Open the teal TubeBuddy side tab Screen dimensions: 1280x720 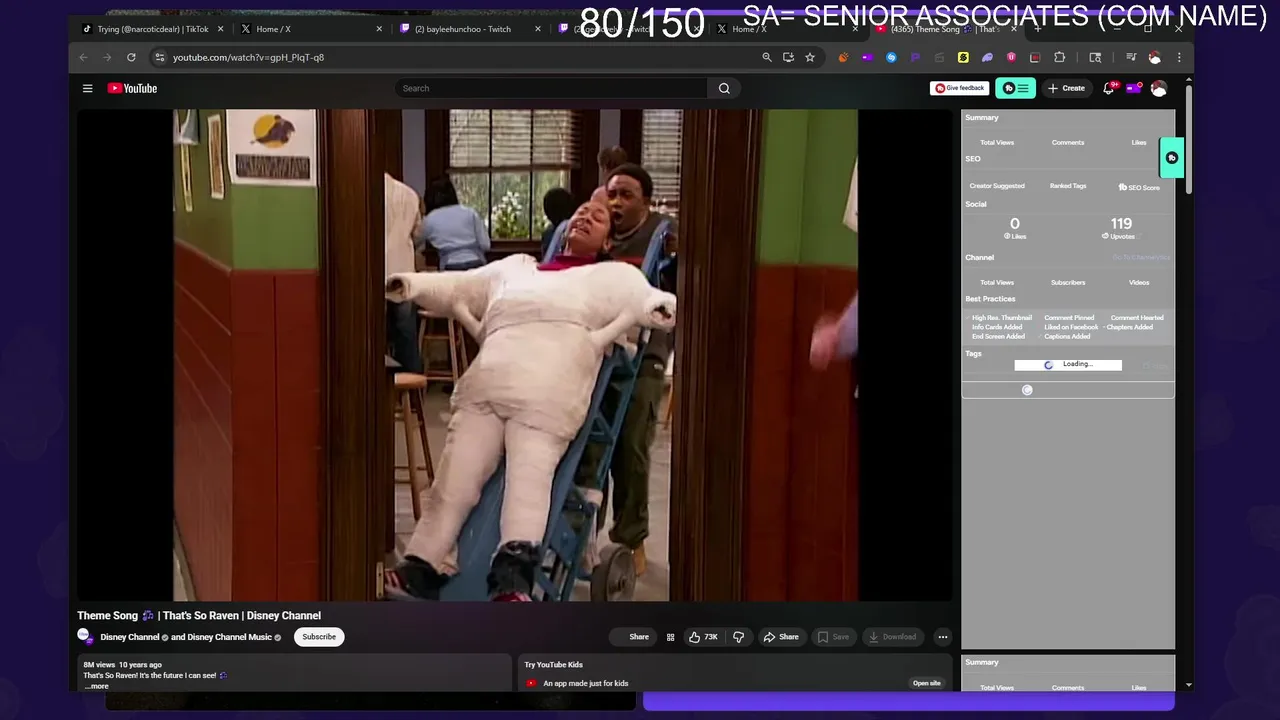pos(1172,157)
